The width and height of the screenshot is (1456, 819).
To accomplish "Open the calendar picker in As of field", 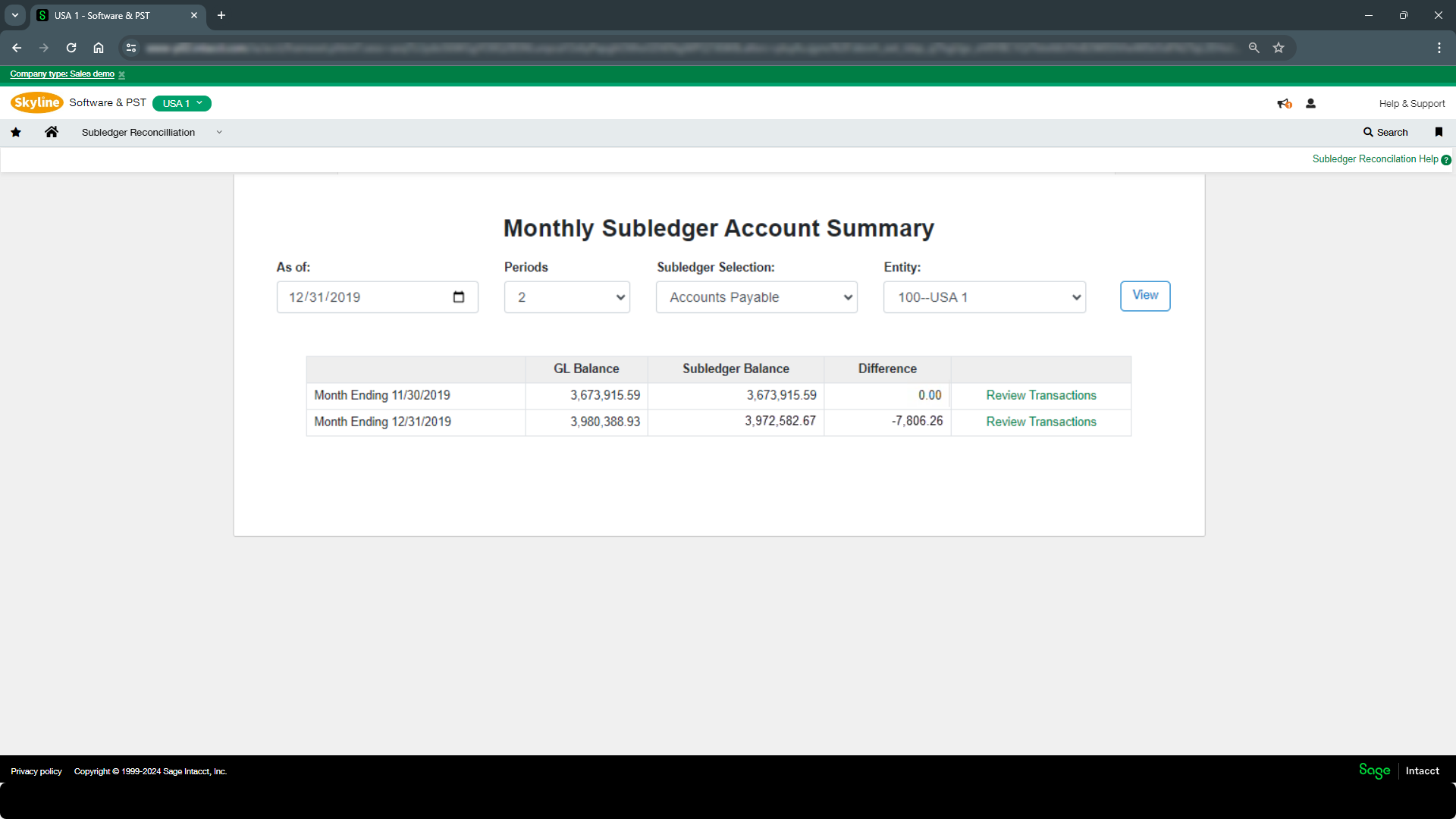I will point(459,297).
